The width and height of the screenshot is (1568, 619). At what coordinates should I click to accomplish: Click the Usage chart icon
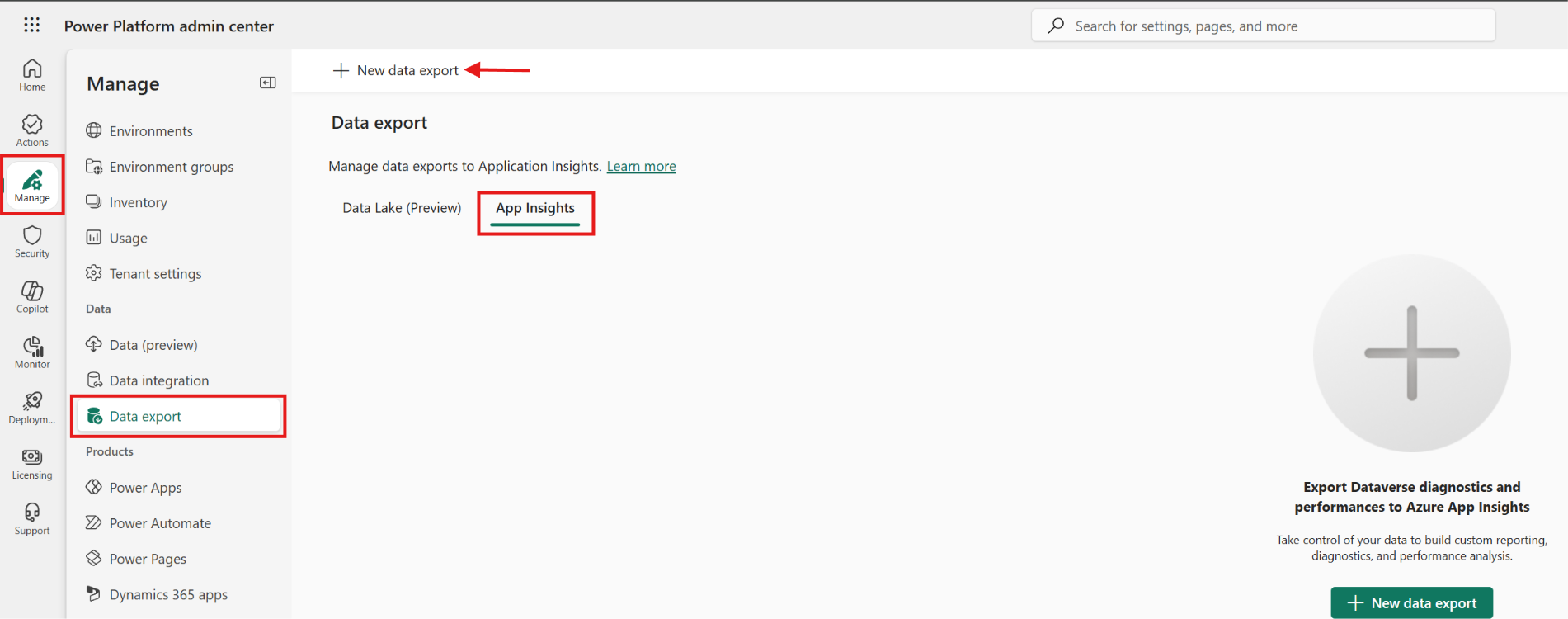pos(94,237)
